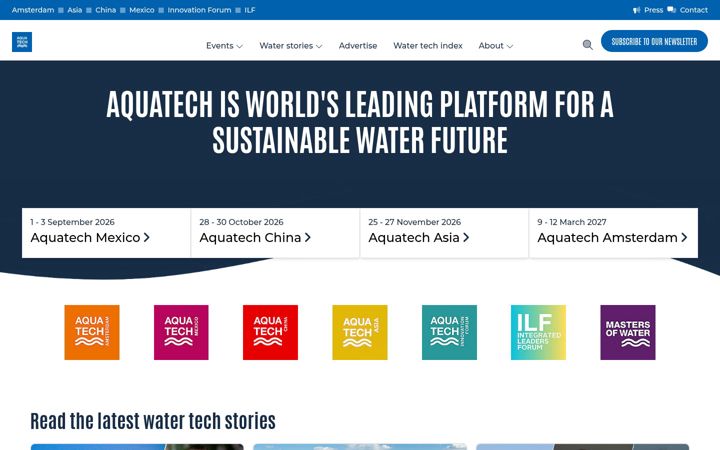
Task: Click the '9 - 12 March 2027' date text
Action: click(572, 222)
